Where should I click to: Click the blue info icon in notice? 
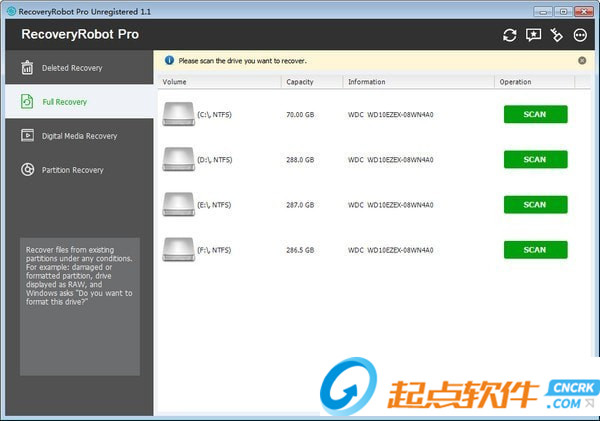coord(169,60)
